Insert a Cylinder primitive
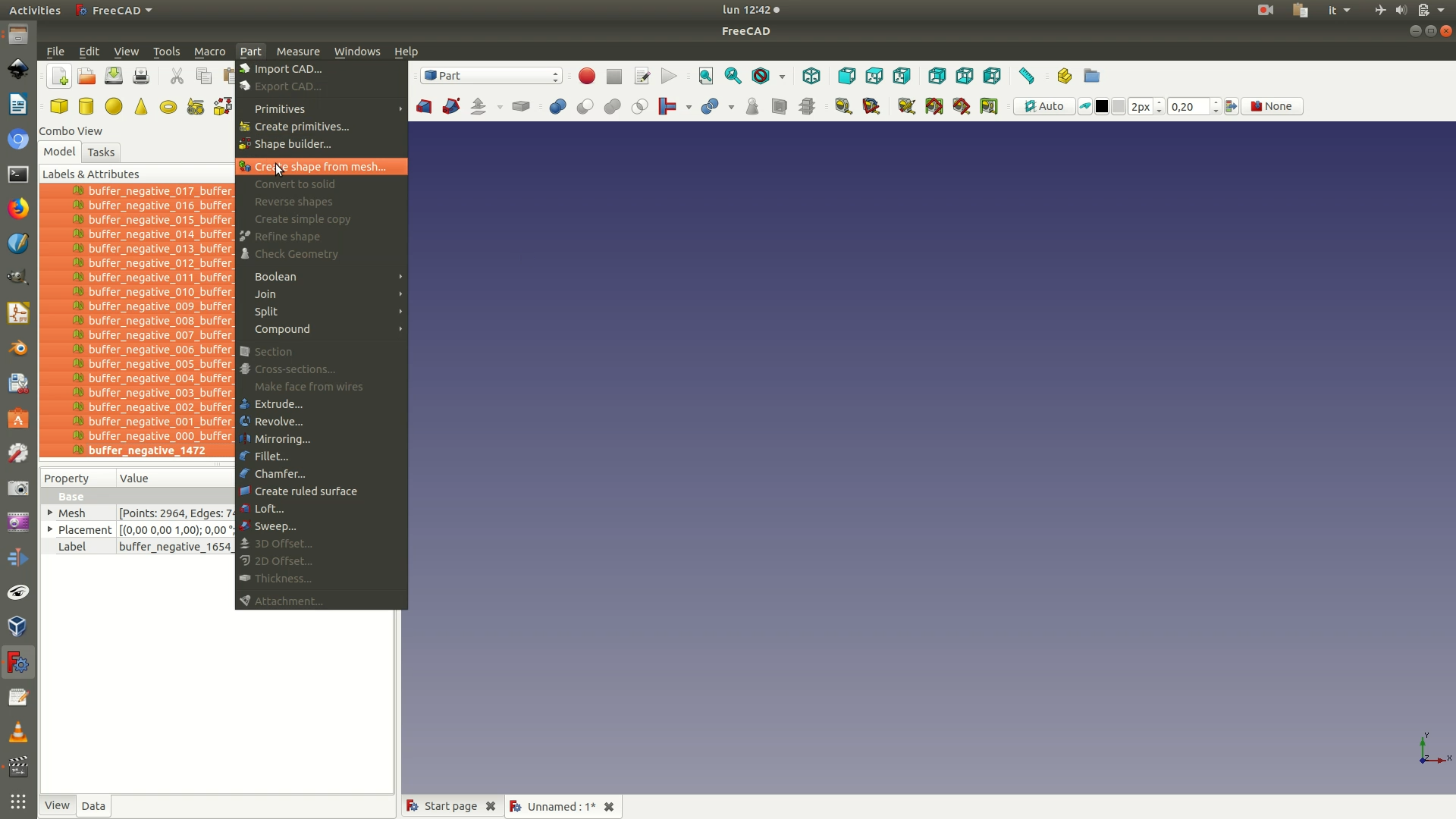This screenshot has width=1456, height=819. (x=86, y=107)
